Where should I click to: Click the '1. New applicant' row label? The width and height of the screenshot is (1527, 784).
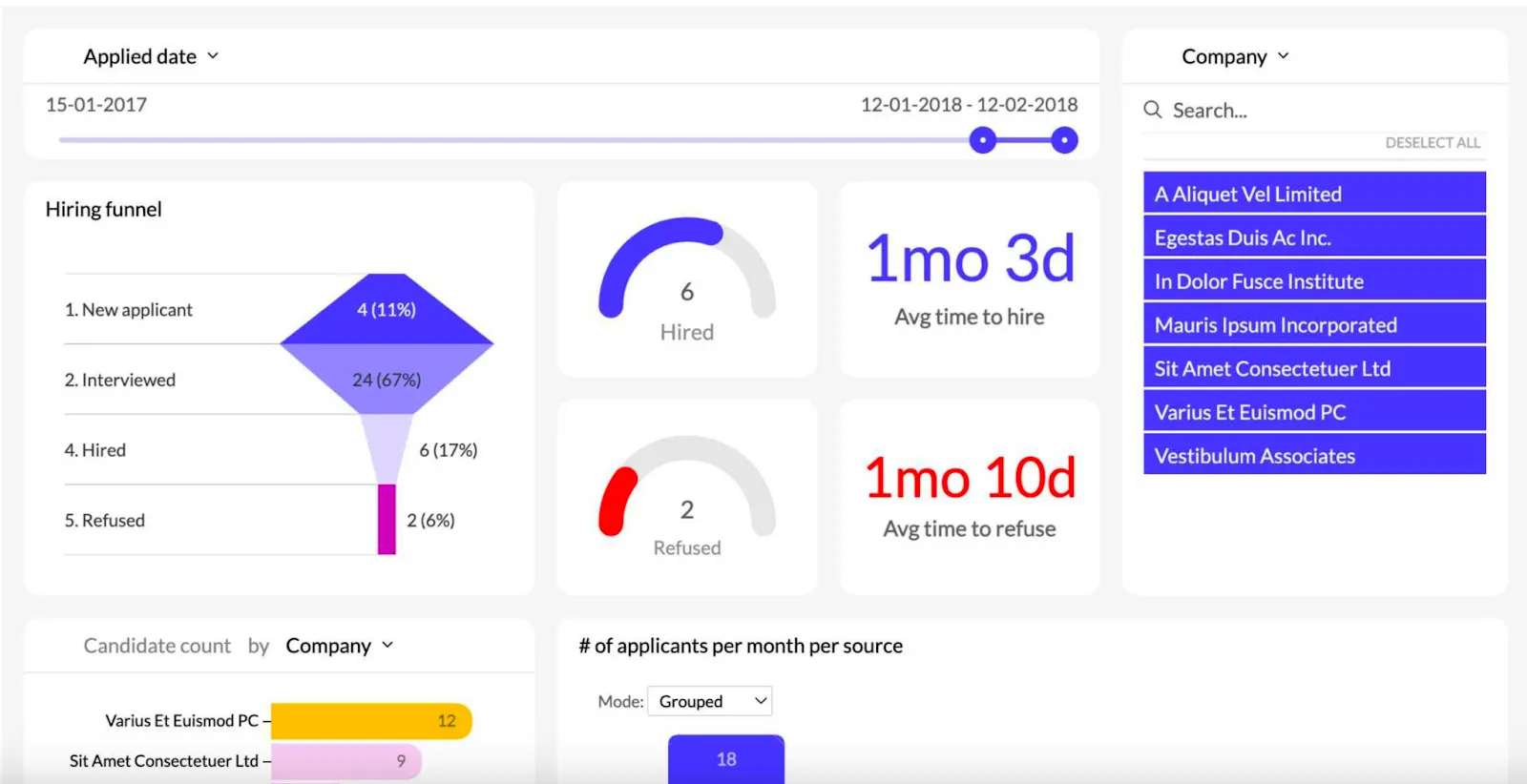[129, 310]
